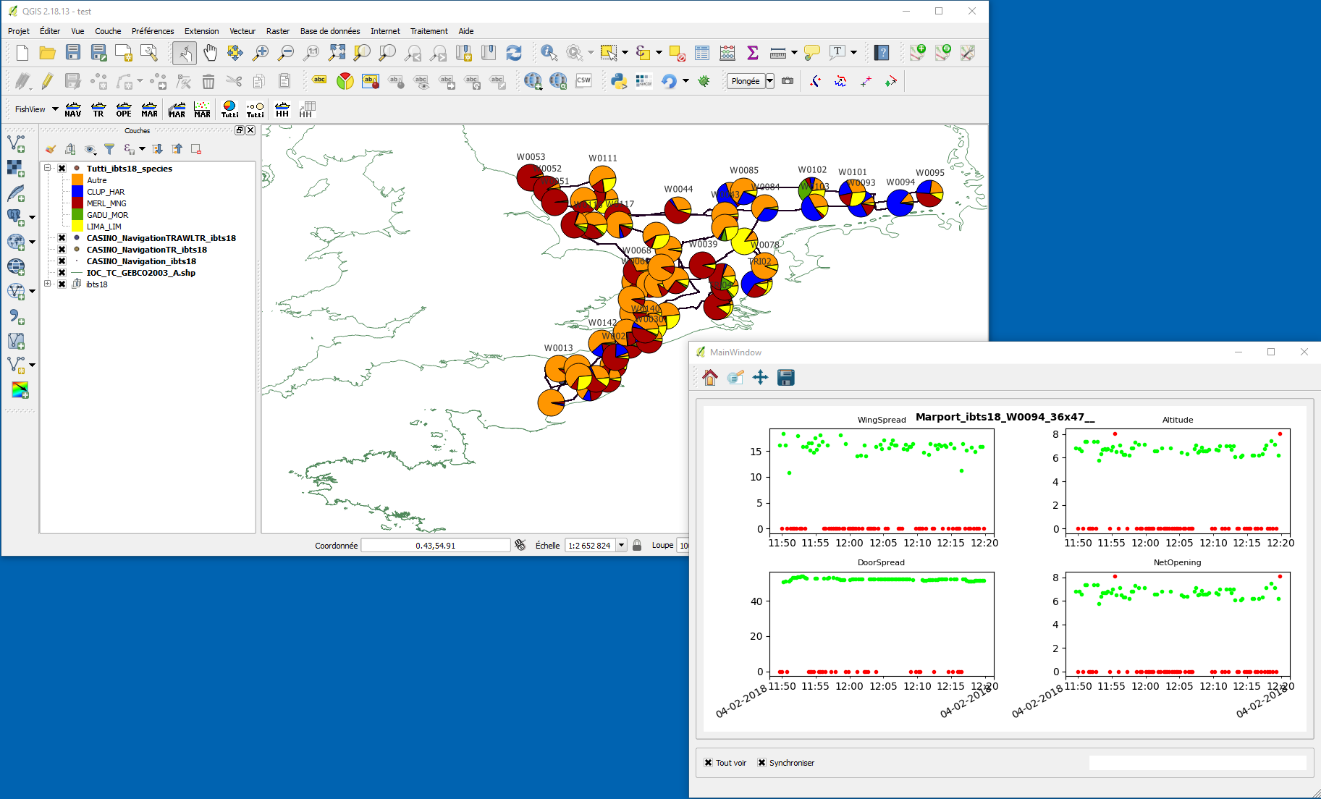Click the Zoom In magnifier
The image size is (1321, 799).
tap(260, 52)
